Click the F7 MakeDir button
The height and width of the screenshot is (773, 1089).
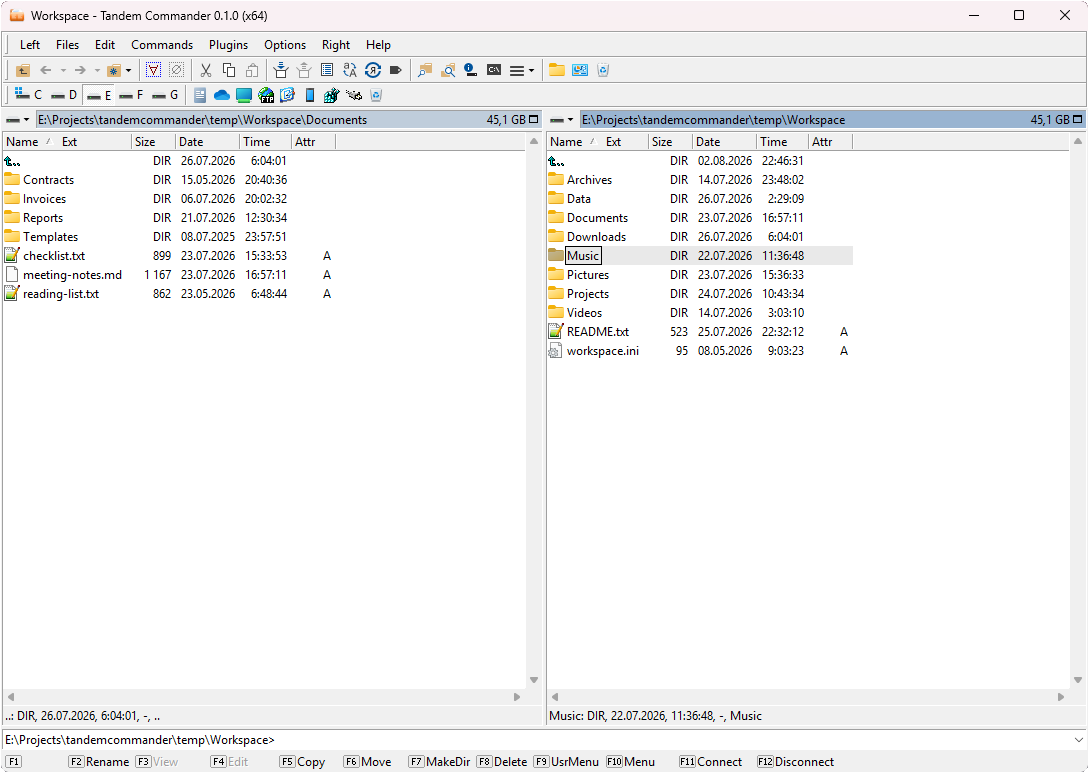coord(439,762)
